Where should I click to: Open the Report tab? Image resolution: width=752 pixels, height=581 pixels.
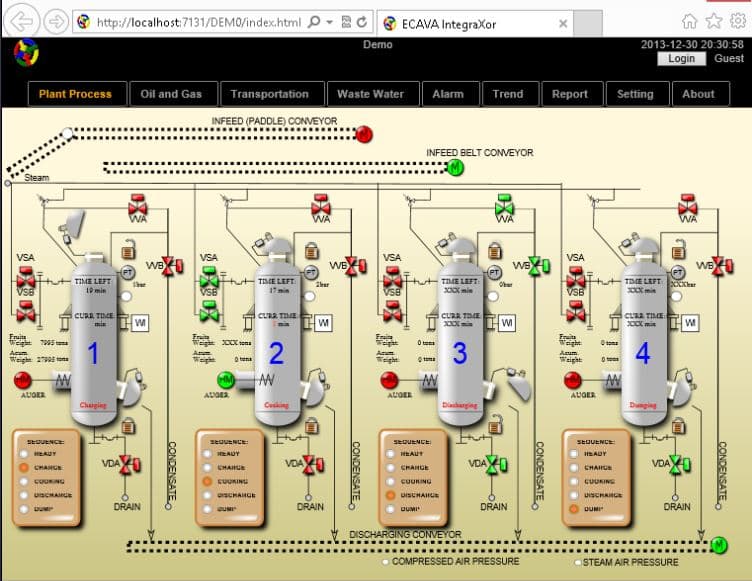coord(572,94)
